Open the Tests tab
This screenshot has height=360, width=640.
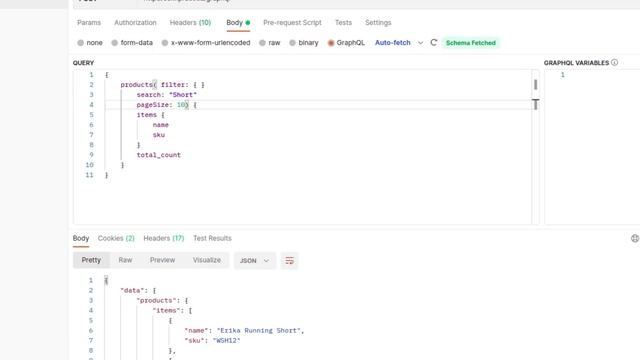tap(343, 22)
